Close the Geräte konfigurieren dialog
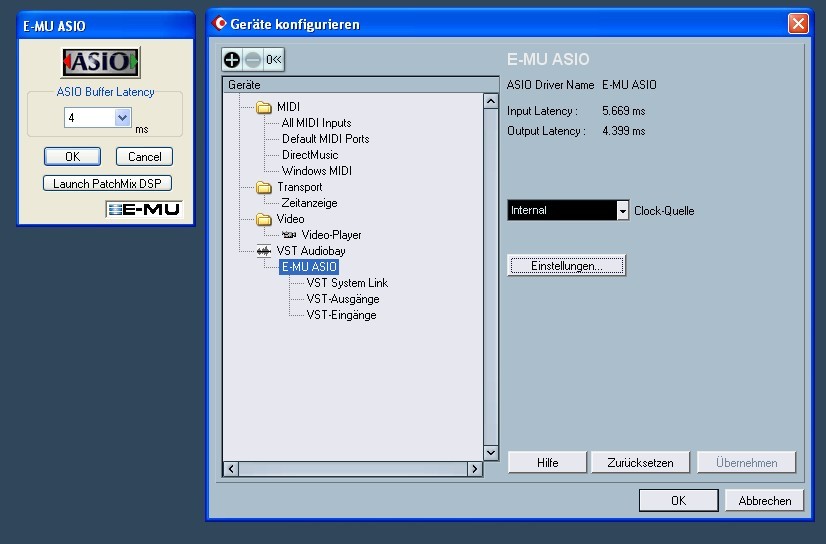The width and height of the screenshot is (826, 544). pyautogui.click(x=798, y=24)
